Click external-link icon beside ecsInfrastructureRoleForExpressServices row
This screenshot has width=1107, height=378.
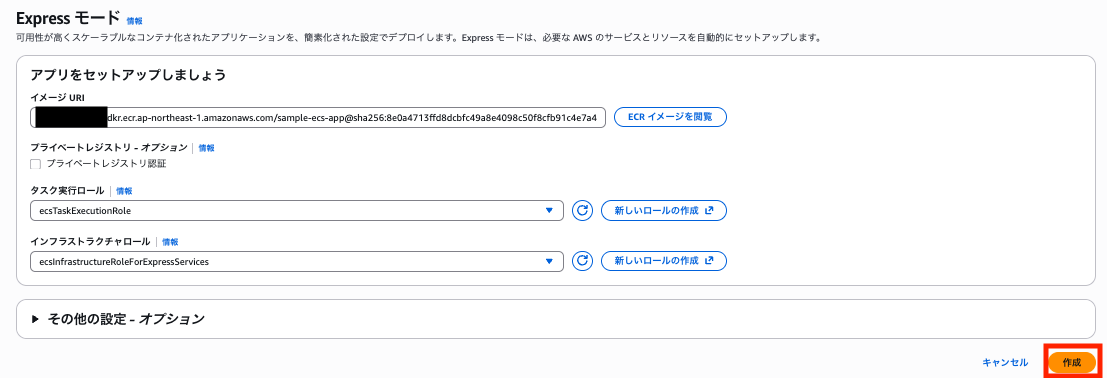(710, 261)
